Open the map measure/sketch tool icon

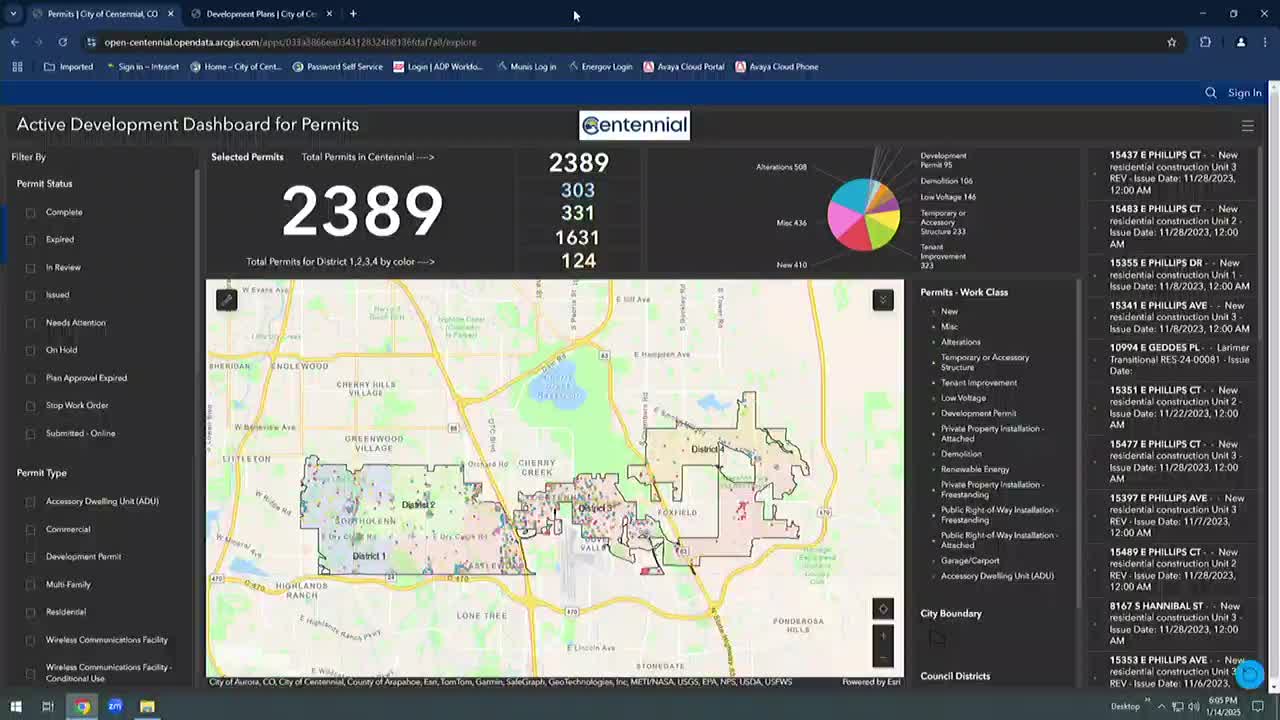pos(227,300)
